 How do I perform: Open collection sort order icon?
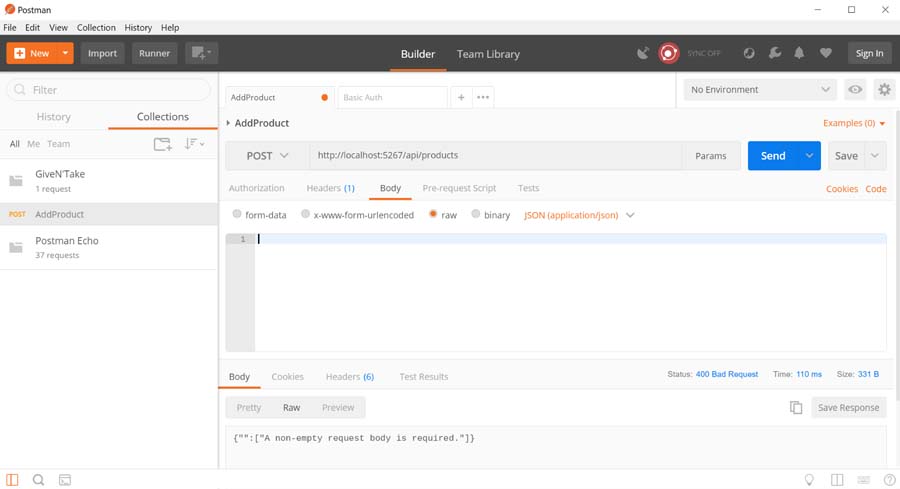point(194,144)
